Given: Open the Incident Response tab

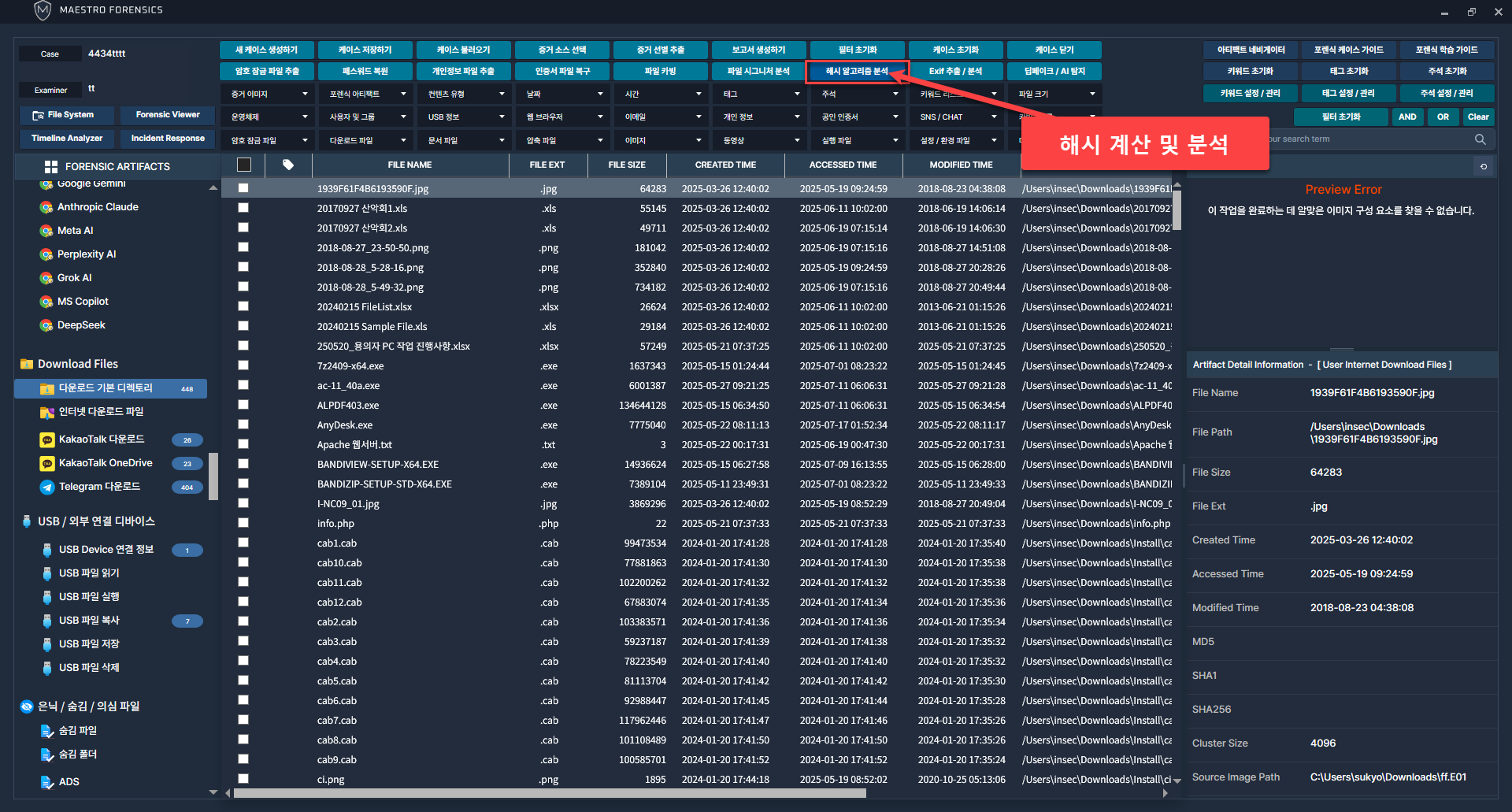Looking at the screenshot, I should [168, 139].
